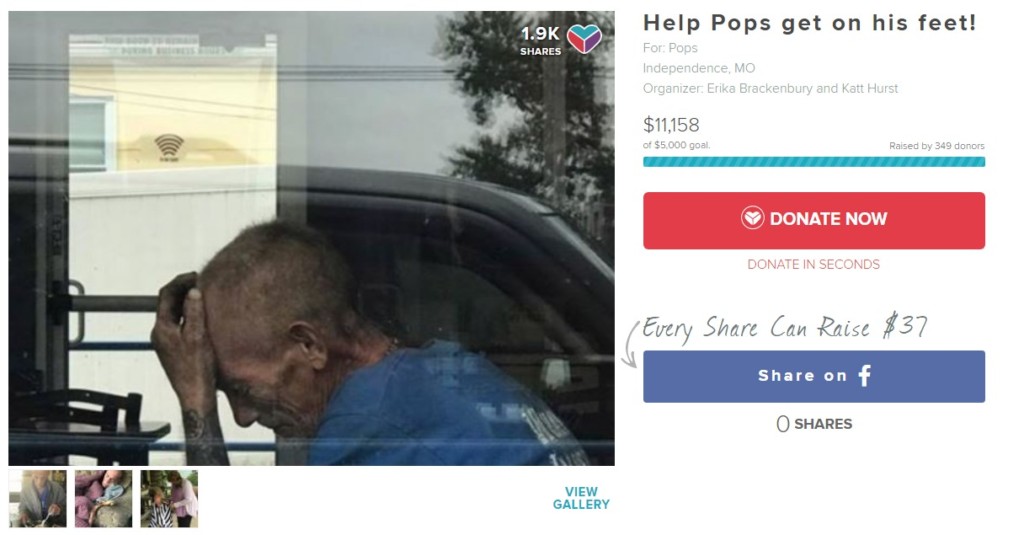1024x535 pixels.
Task: Click the Facebook f icon
Action: (x=865, y=376)
